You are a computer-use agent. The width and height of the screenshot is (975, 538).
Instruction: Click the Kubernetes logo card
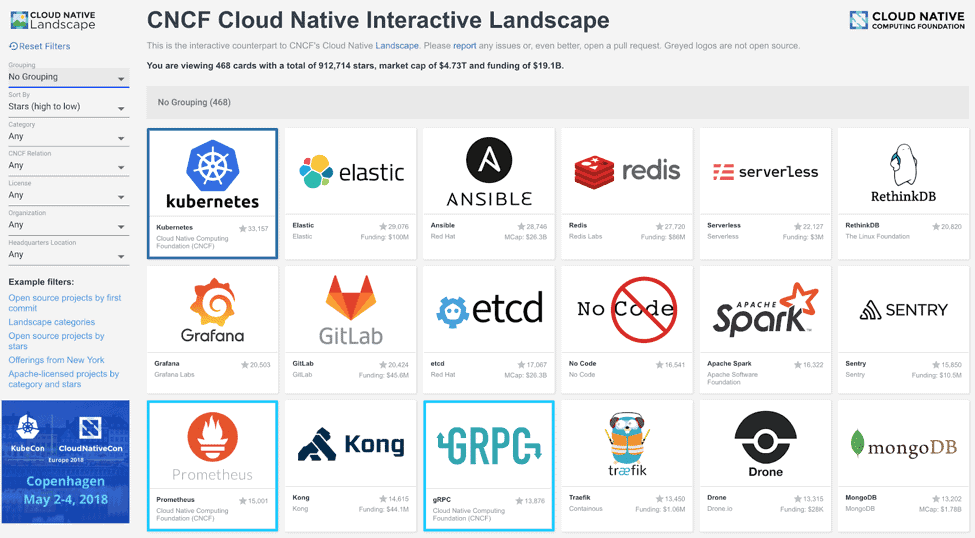pyautogui.click(x=212, y=174)
